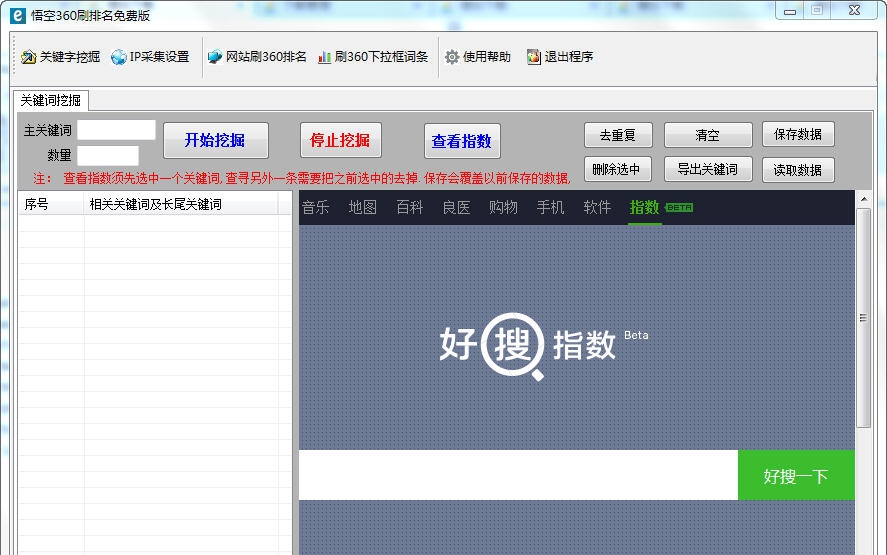Viewport: 887px width, 555px height.
Task: Focus the 数量 input field
Action: point(107,155)
